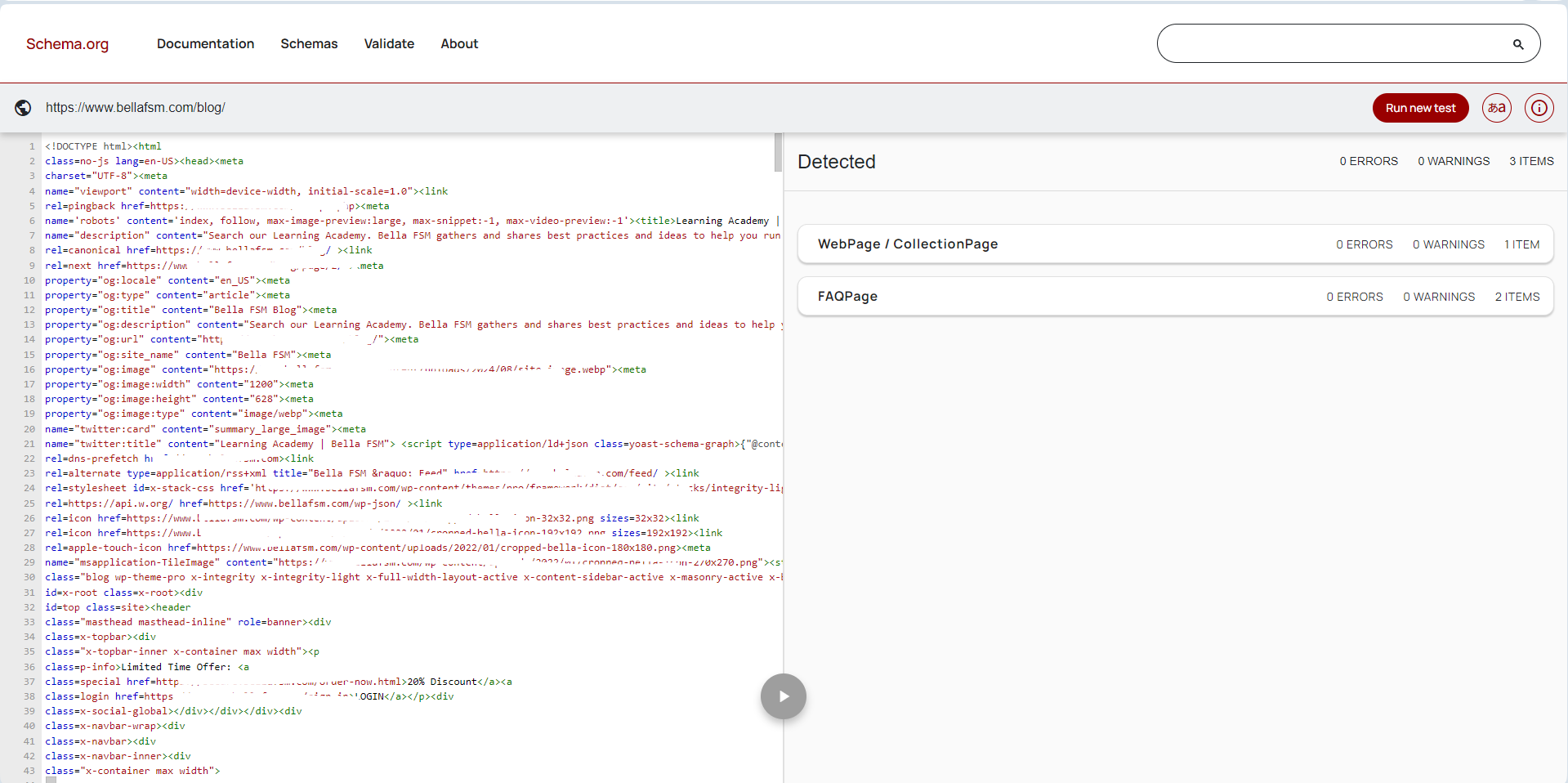The height and width of the screenshot is (783, 1568).
Task: Click the 2 ITEMS count for FAQPage
Action: click(1517, 297)
